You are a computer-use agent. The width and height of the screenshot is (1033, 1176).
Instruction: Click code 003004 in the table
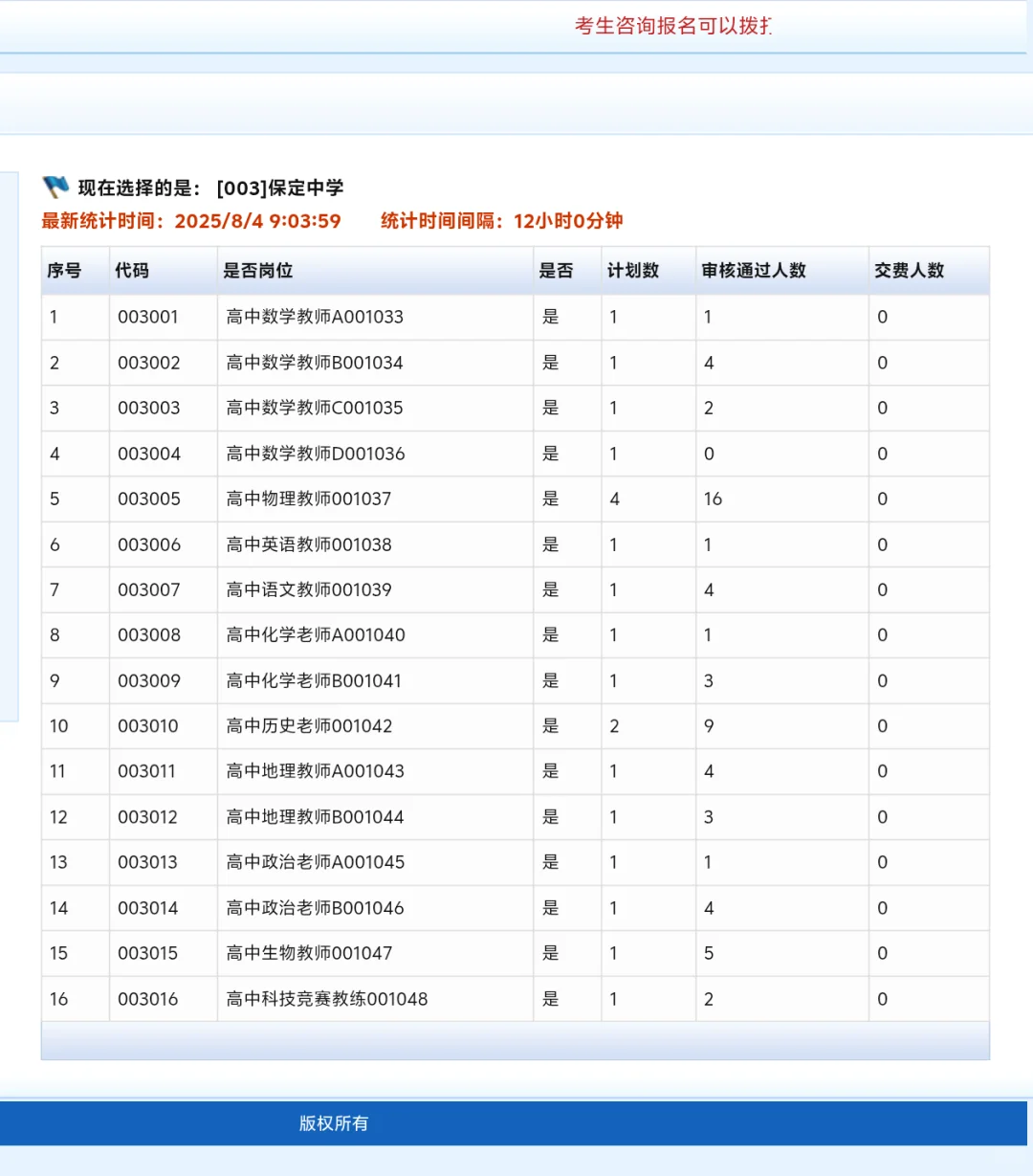coord(149,454)
